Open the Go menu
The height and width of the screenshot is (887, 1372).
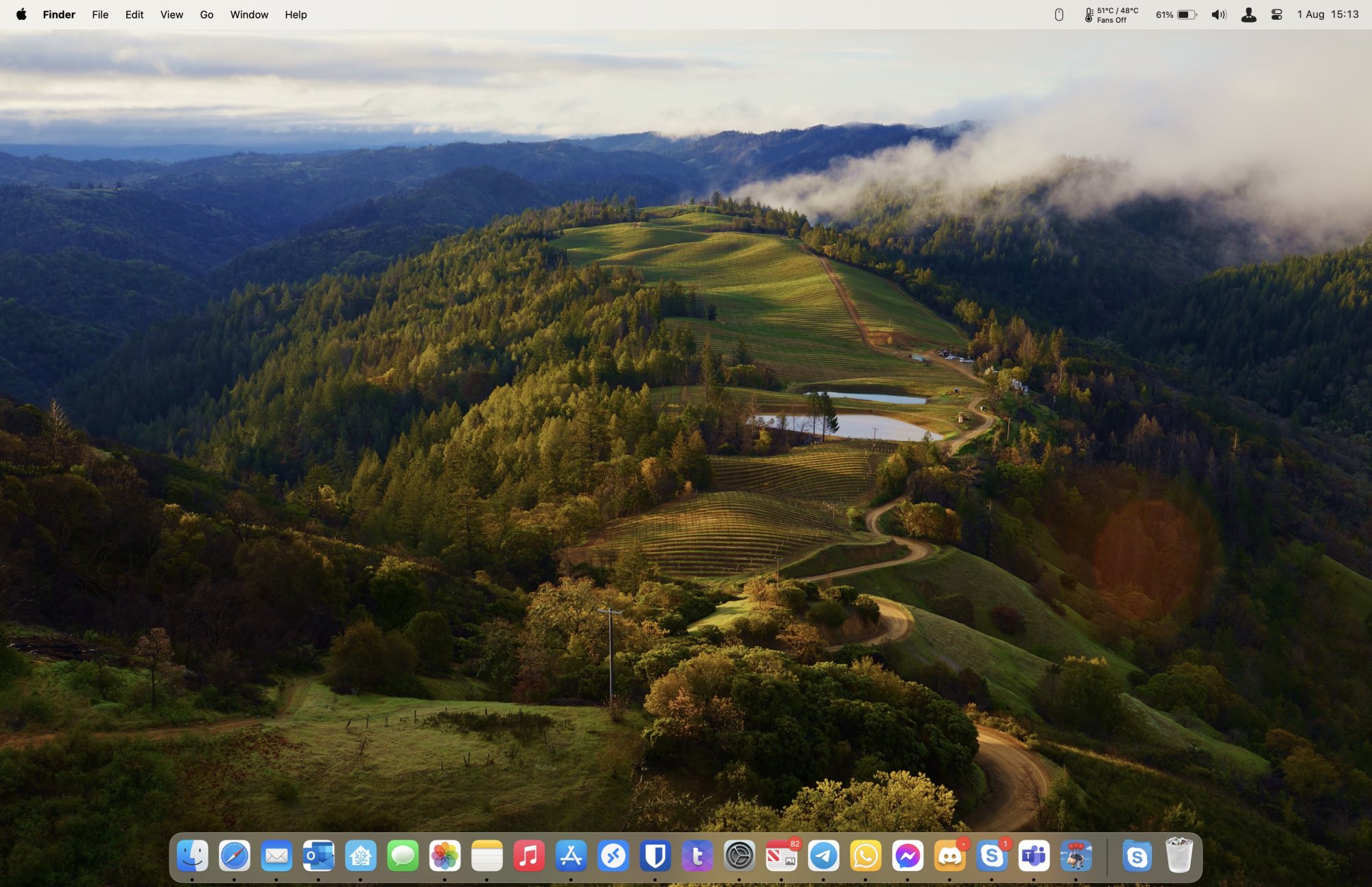pyautogui.click(x=206, y=14)
